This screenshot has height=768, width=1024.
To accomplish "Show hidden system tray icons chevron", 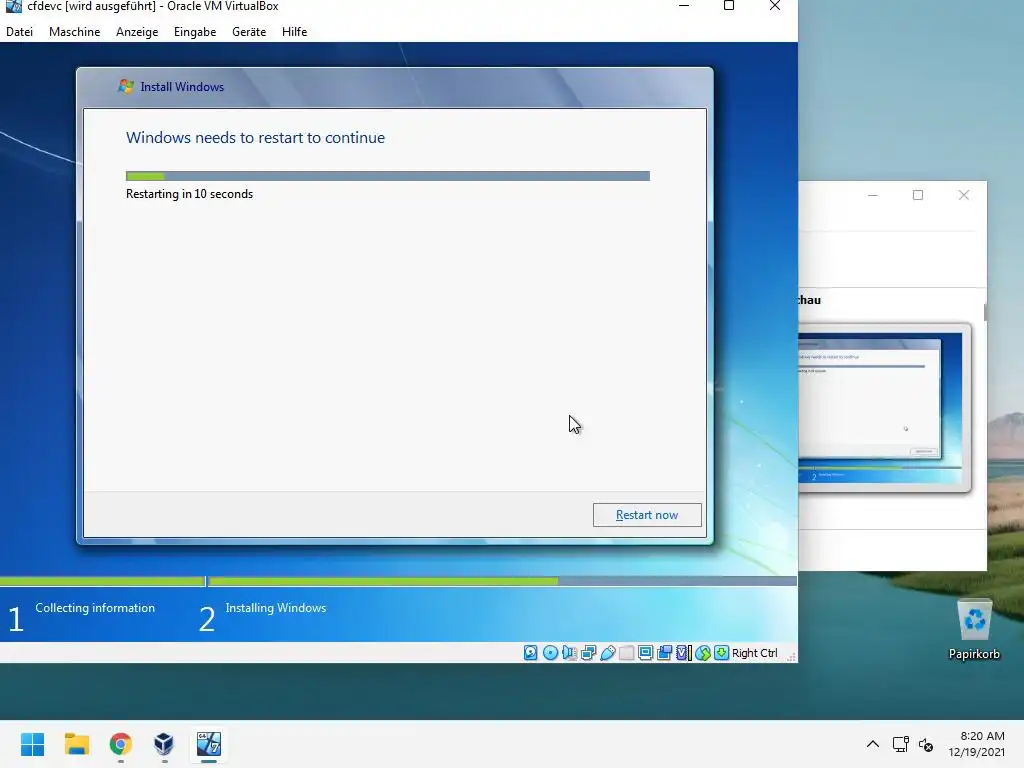I will (x=872, y=744).
